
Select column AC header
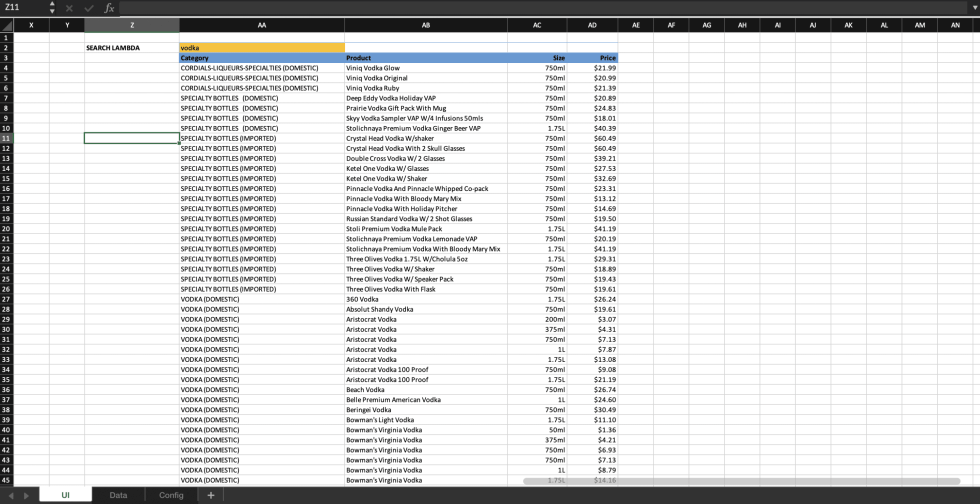tap(538, 25)
